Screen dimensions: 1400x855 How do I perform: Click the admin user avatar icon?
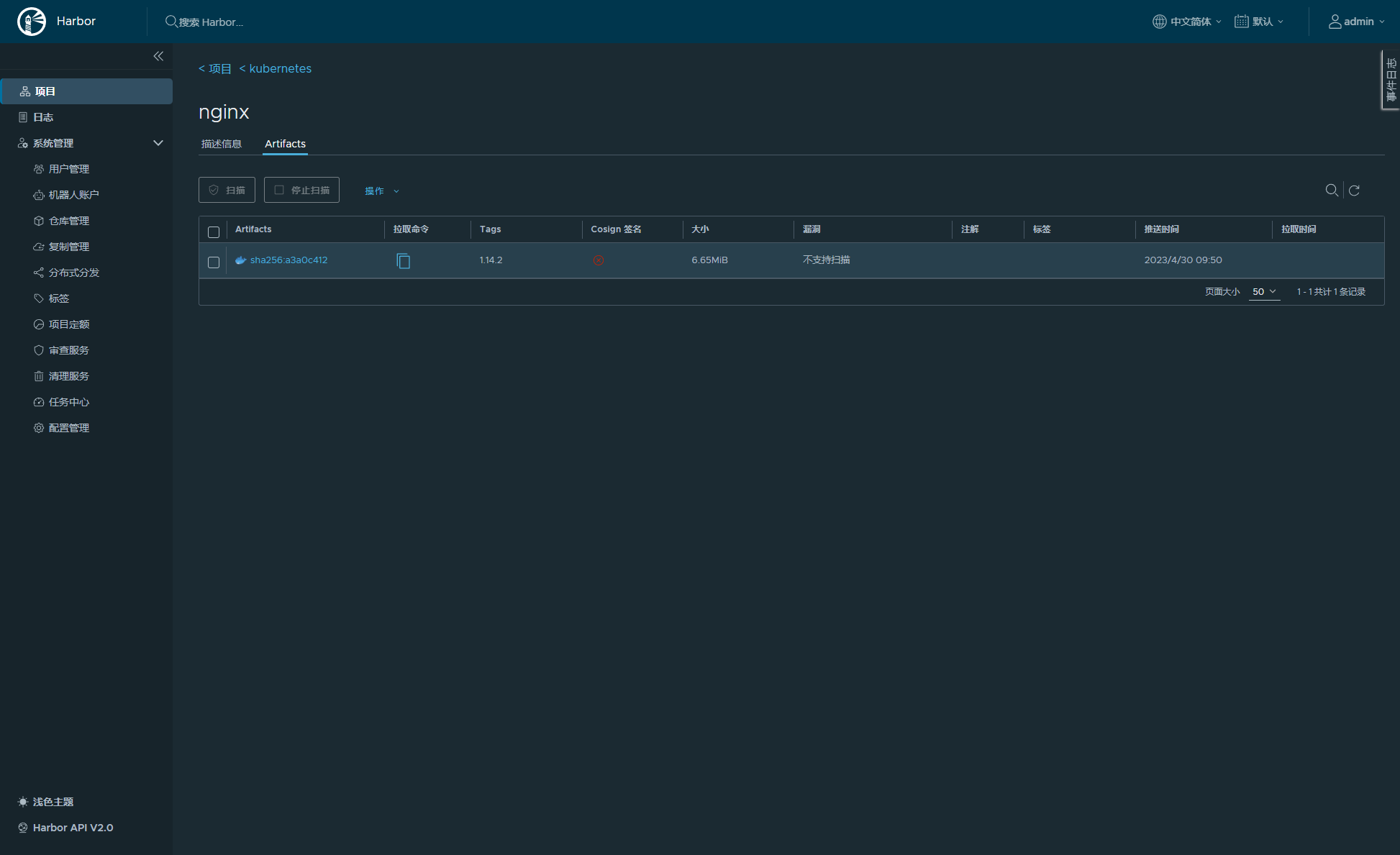point(1335,22)
